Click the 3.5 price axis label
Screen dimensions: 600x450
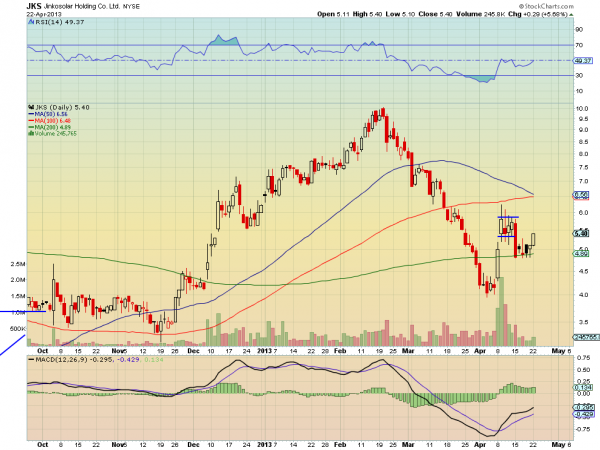click(583, 322)
